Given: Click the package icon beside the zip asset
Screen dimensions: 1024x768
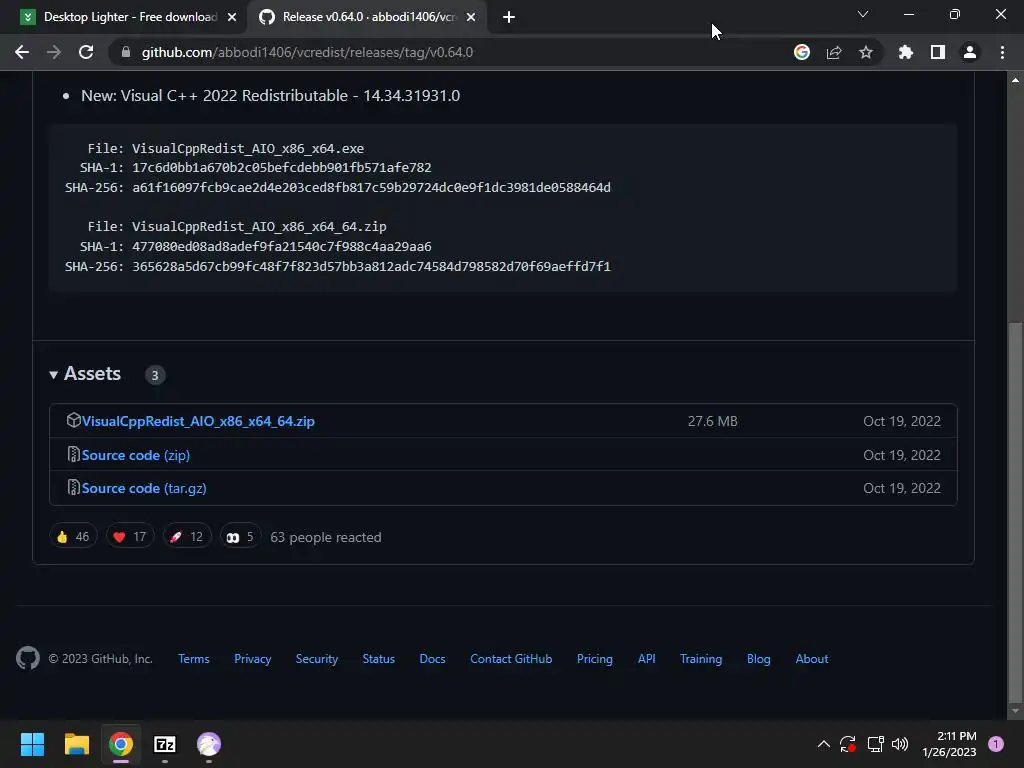Looking at the screenshot, I should [x=73, y=421].
